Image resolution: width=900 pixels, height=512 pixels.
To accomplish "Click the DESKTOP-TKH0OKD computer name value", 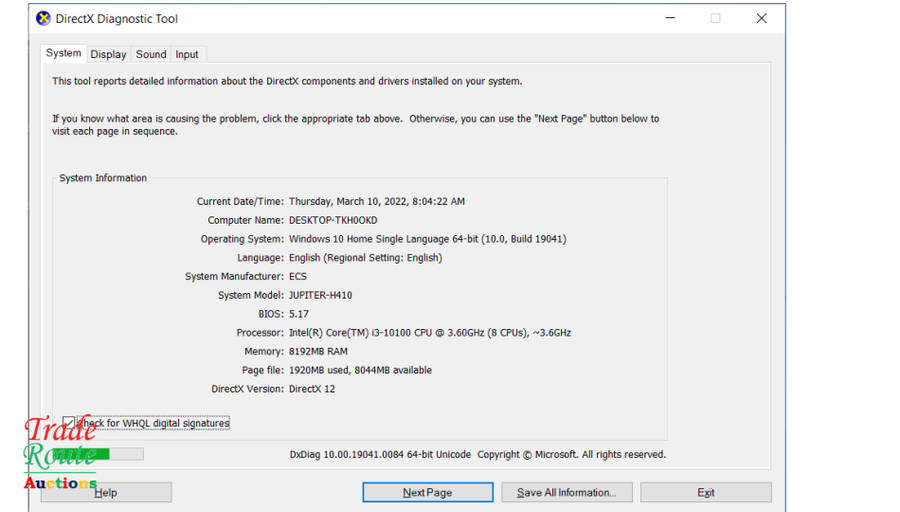I will tap(333, 220).
